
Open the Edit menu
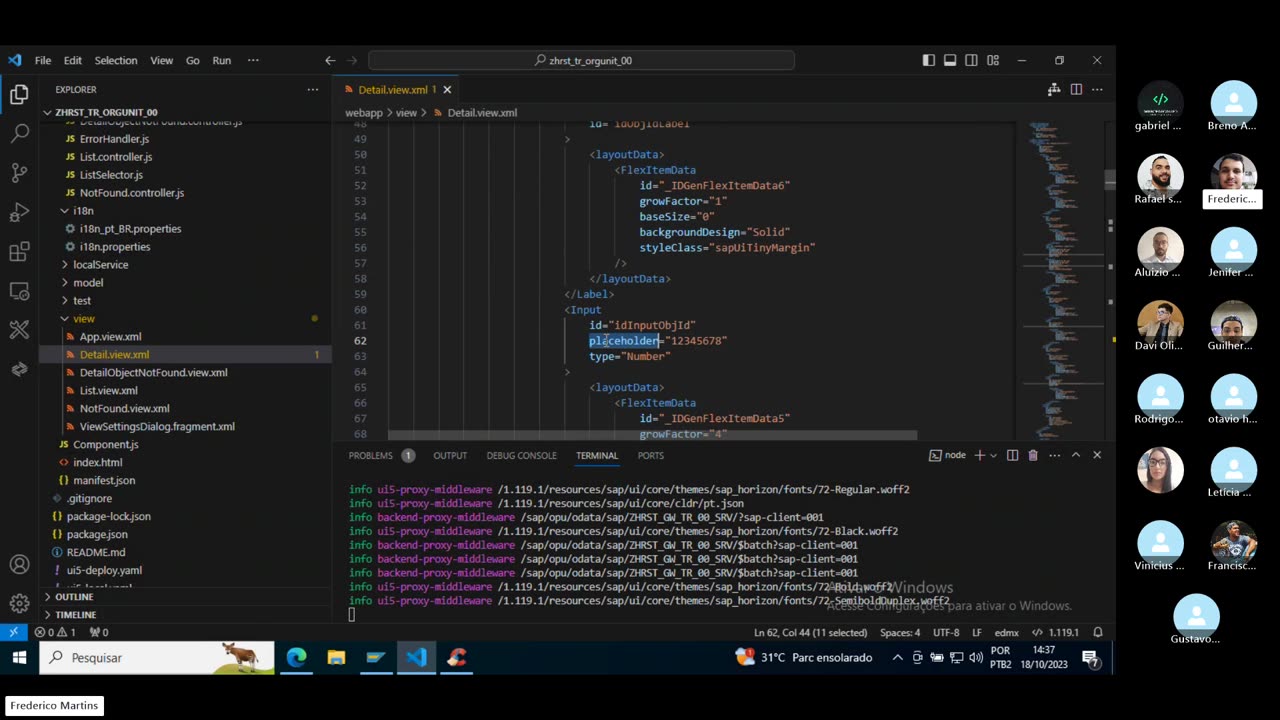tap(73, 60)
